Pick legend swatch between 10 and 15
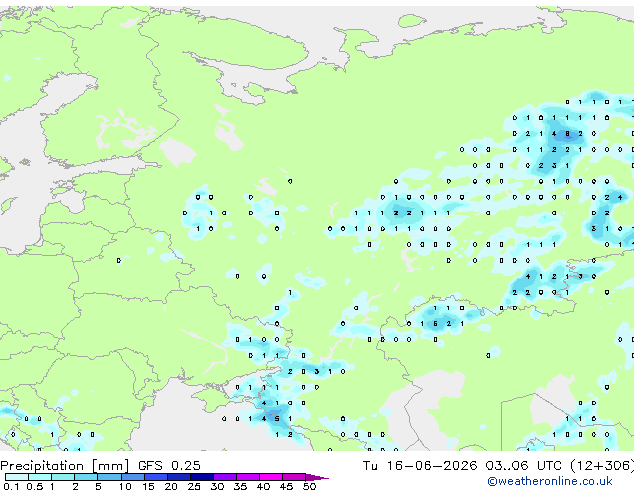 132,477
